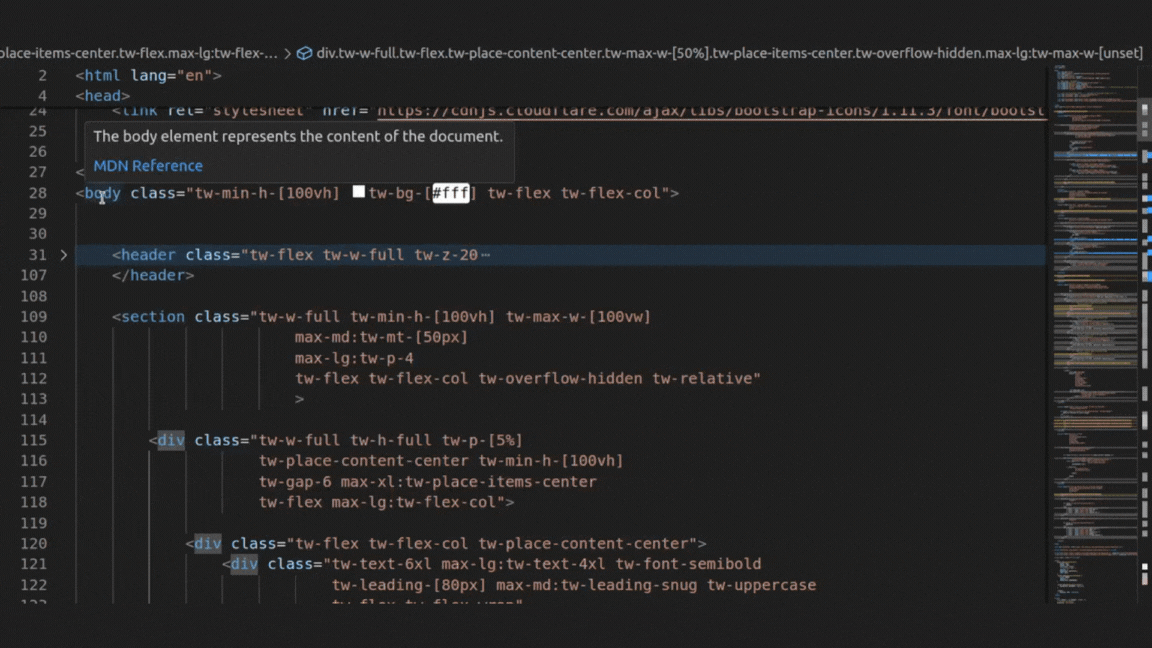The width and height of the screenshot is (1152, 648).
Task: Open the div.tw-w-full.tw-flex breadcrumb item
Action: (730, 54)
